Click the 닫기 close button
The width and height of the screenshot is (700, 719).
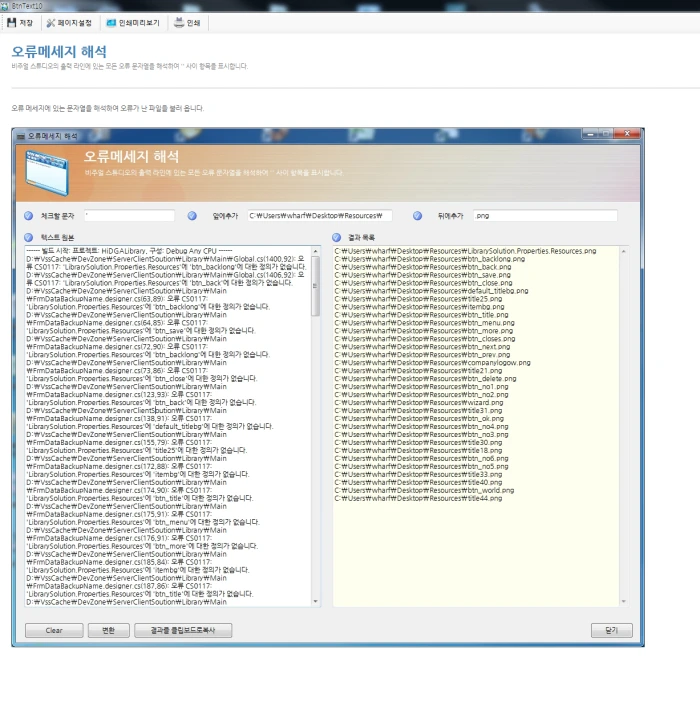click(x=612, y=630)
